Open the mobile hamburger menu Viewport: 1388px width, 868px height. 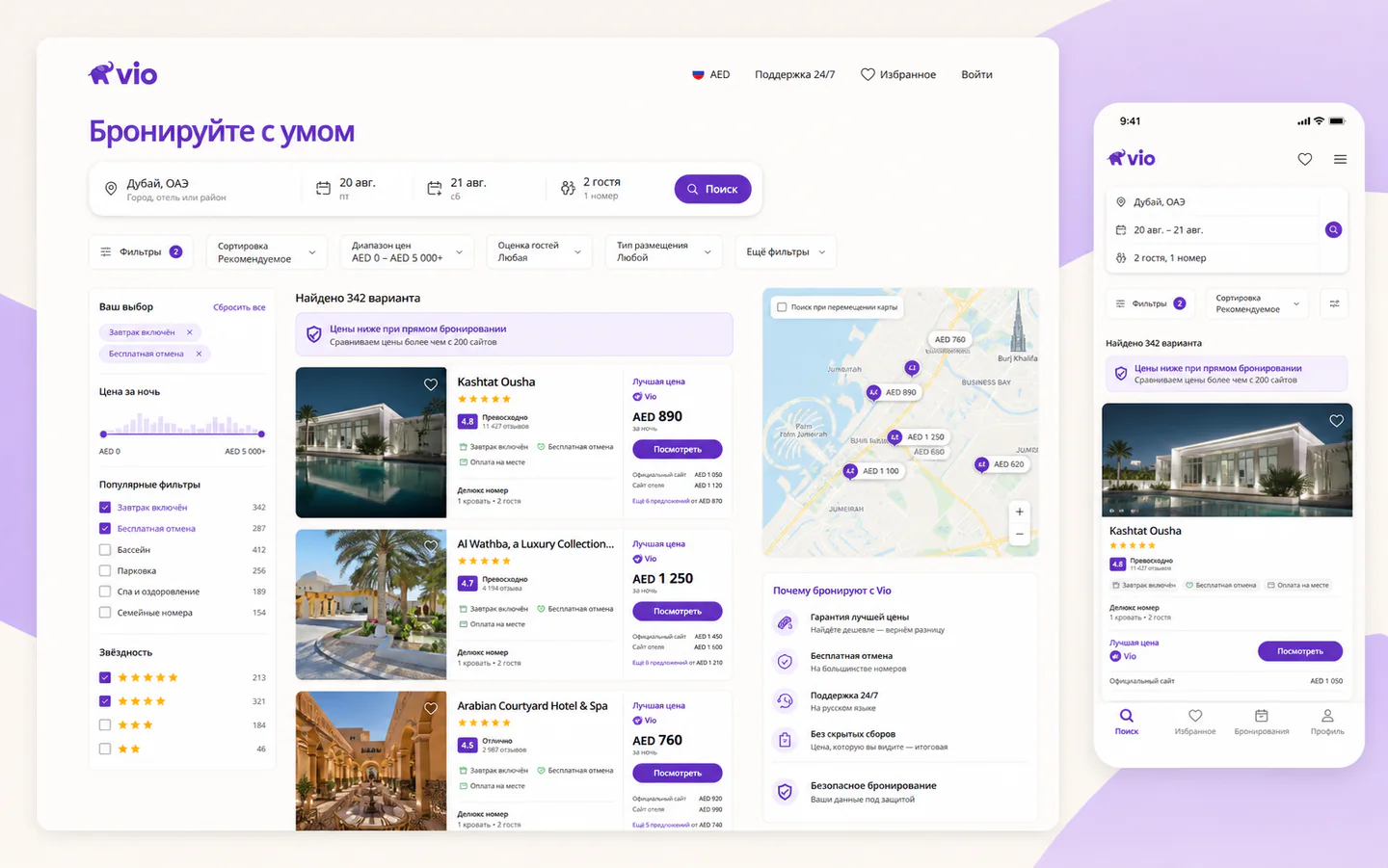(x=1340, y=159)
